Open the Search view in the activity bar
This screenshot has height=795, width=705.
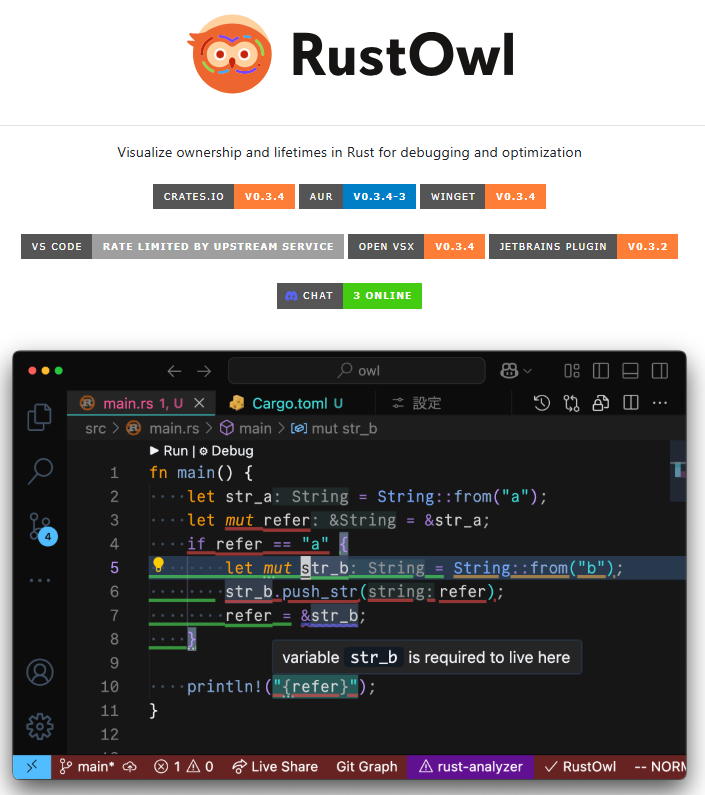click(x=40, y=470)
